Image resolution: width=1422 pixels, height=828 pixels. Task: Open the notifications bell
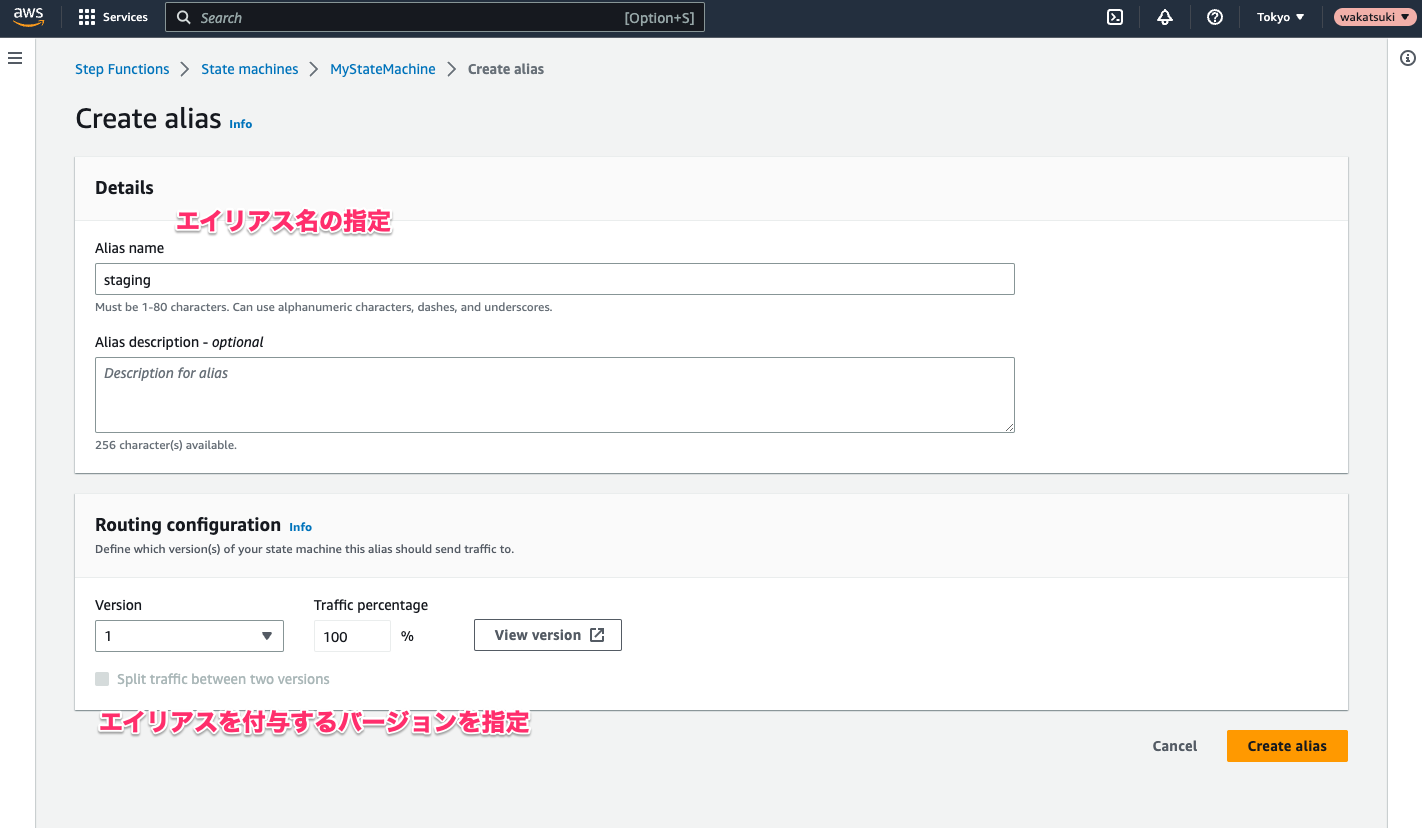[1165, 17]
